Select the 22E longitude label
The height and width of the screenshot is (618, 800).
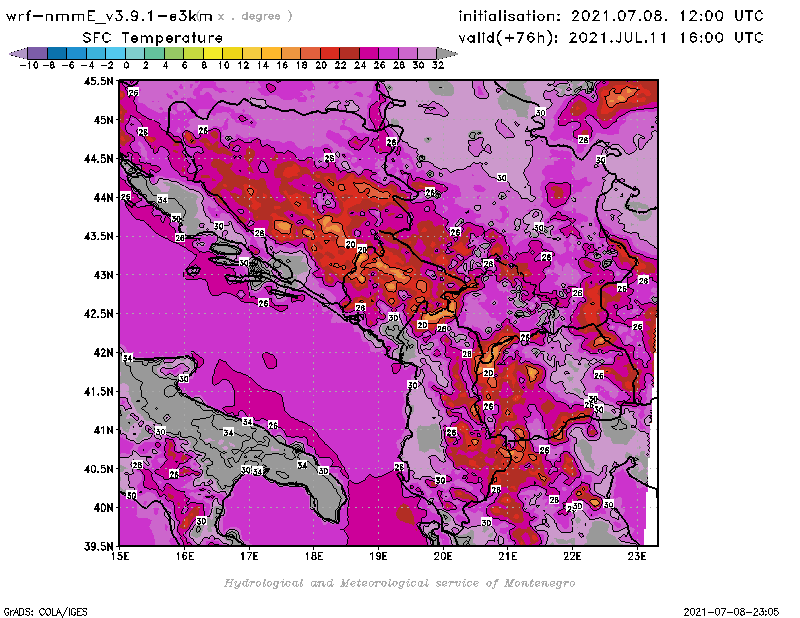[x=572, y=556]
